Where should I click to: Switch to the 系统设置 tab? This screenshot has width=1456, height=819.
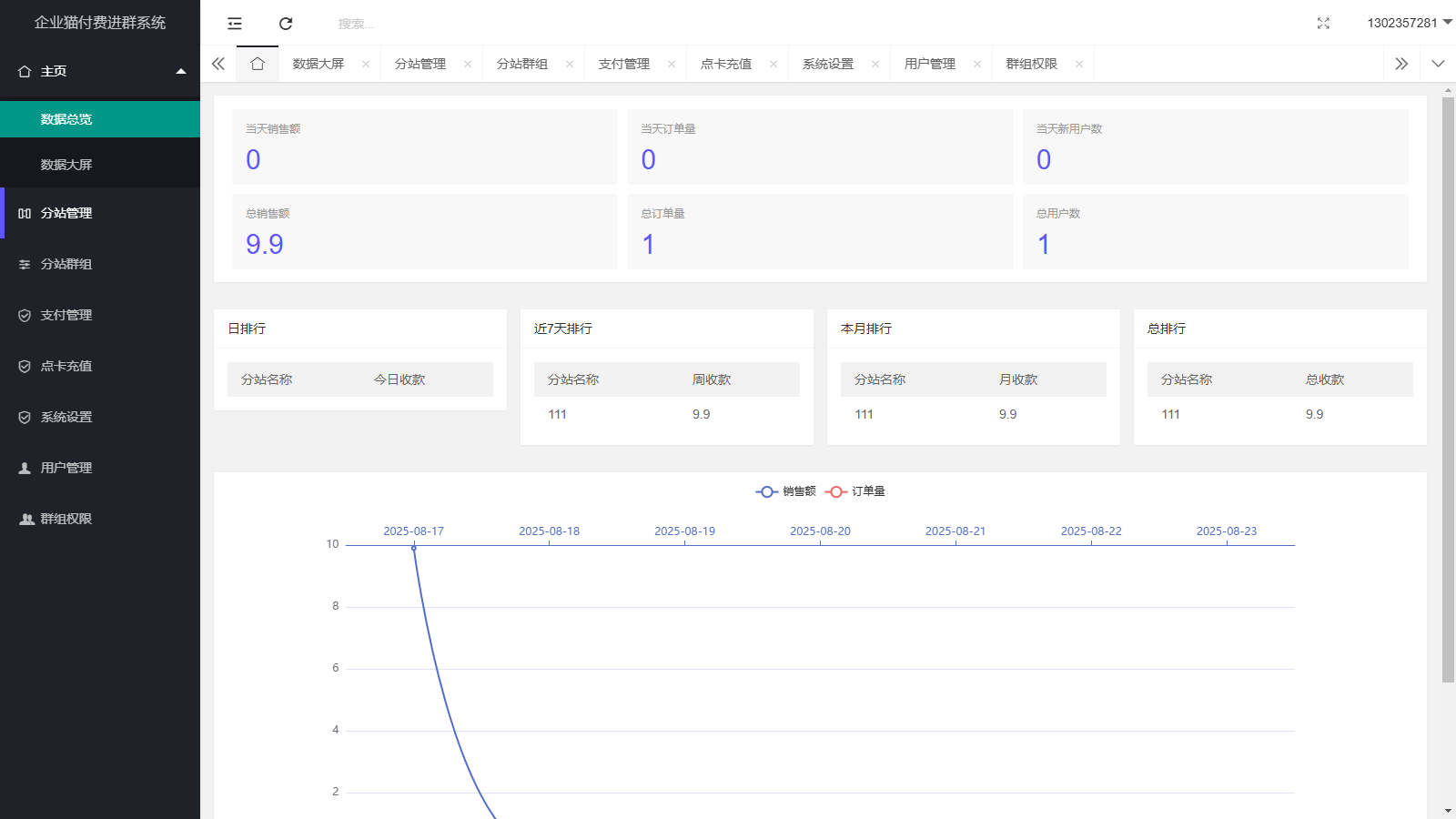(828, 64)
